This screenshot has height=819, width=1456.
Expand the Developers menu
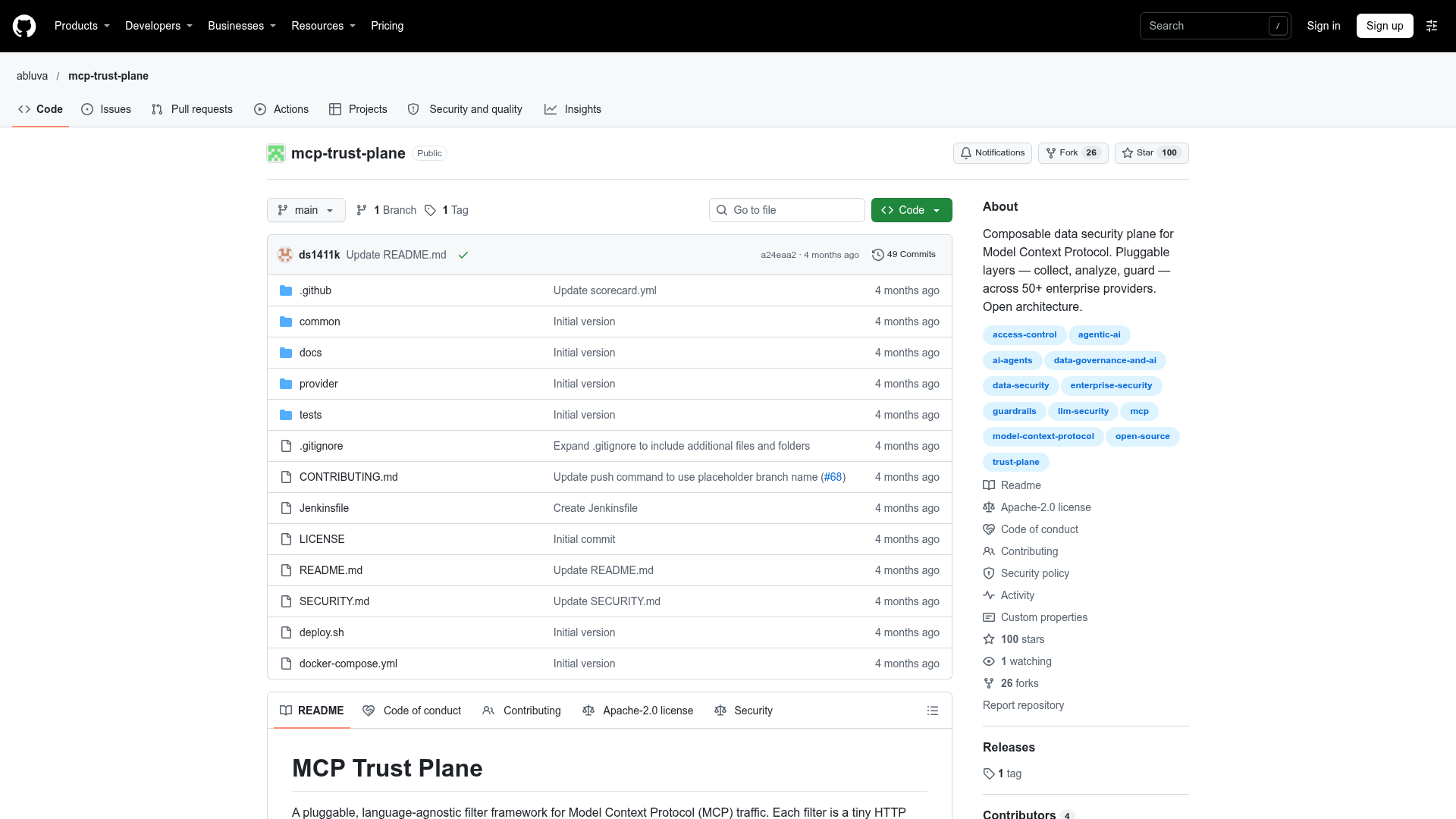(x=158, y=26)
